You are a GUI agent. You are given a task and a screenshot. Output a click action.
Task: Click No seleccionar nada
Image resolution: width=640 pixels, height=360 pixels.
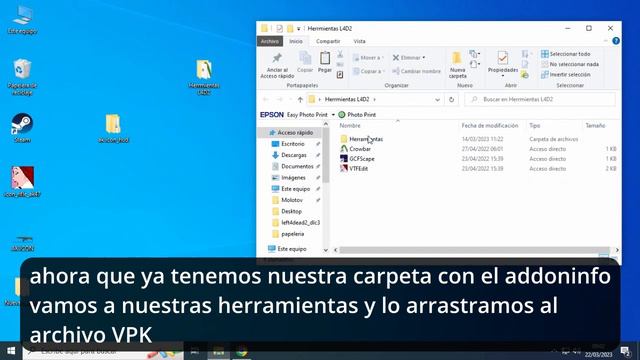[x=570, y=64]
